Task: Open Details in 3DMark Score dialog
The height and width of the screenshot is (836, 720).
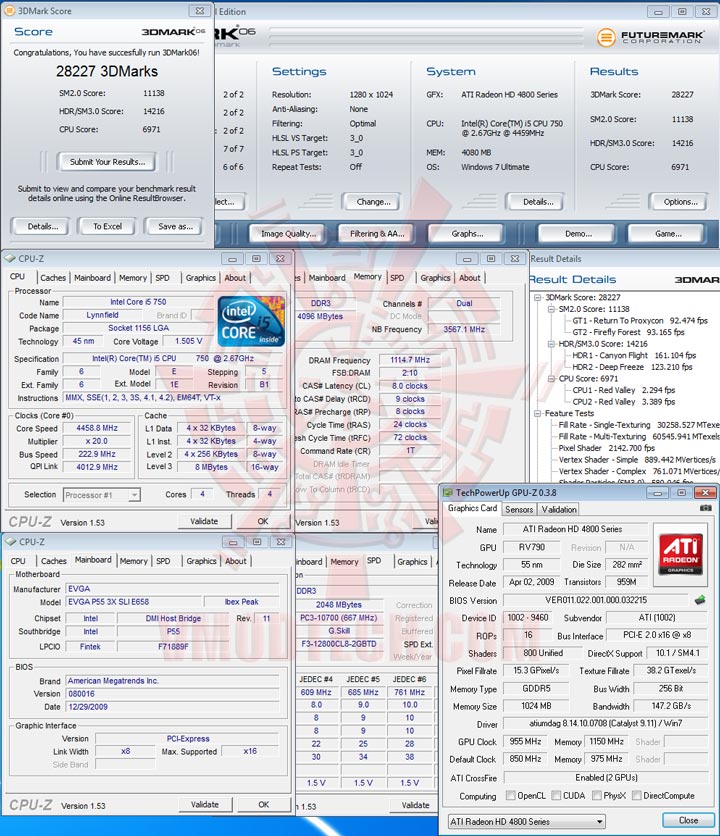Action: click(43, 226)
